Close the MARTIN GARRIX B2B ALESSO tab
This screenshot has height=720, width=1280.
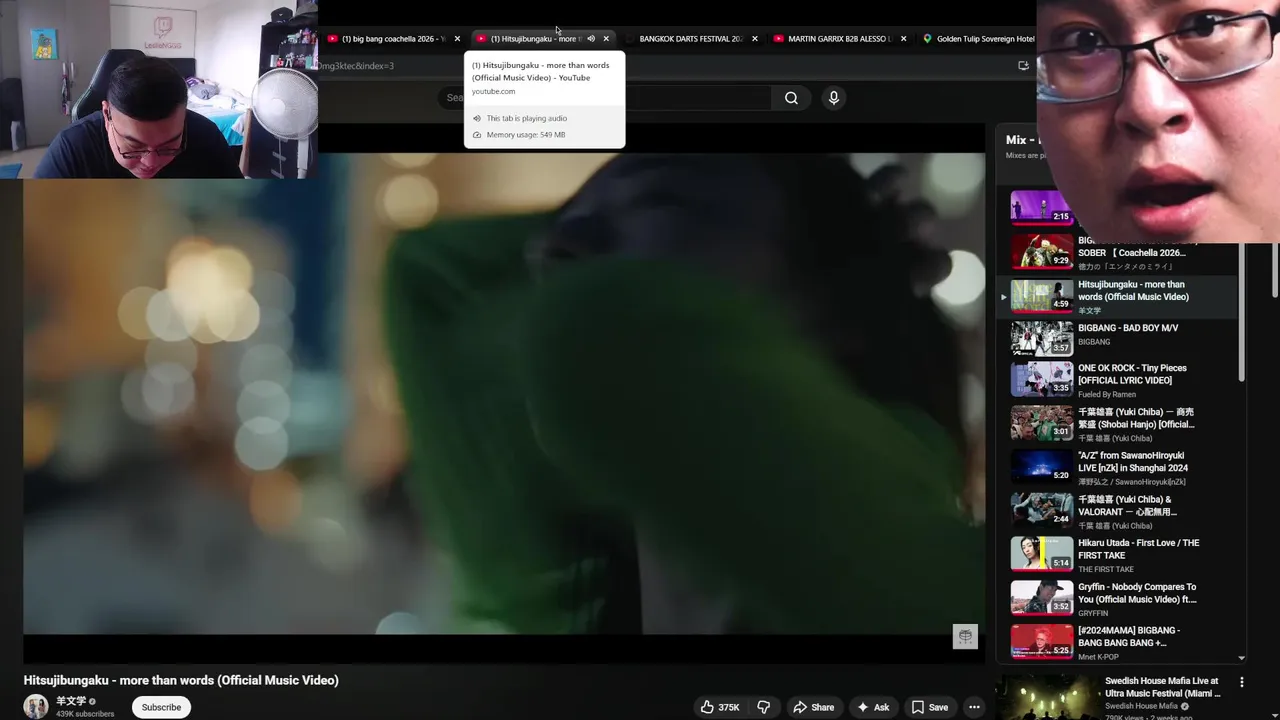coord(903,39)
